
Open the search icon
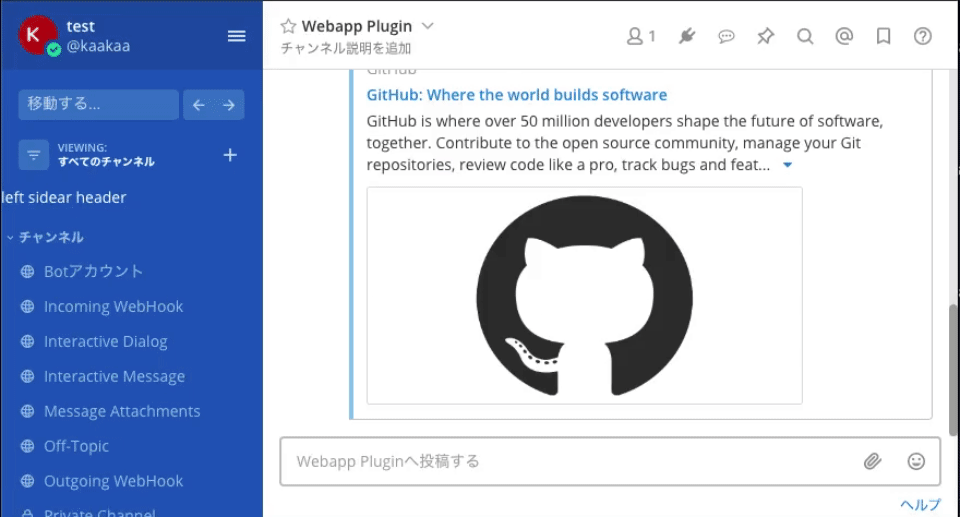(805, 37)
